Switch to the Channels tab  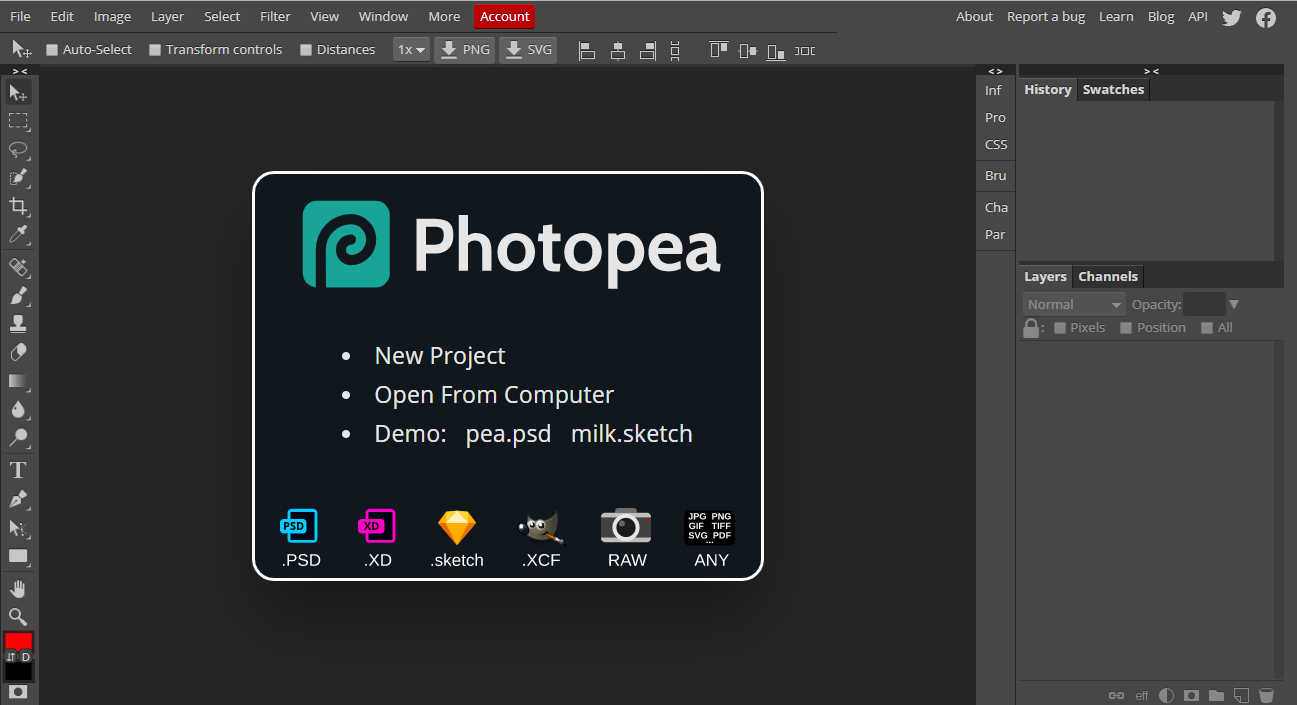pyautogui.click(x=1108, y=276)
